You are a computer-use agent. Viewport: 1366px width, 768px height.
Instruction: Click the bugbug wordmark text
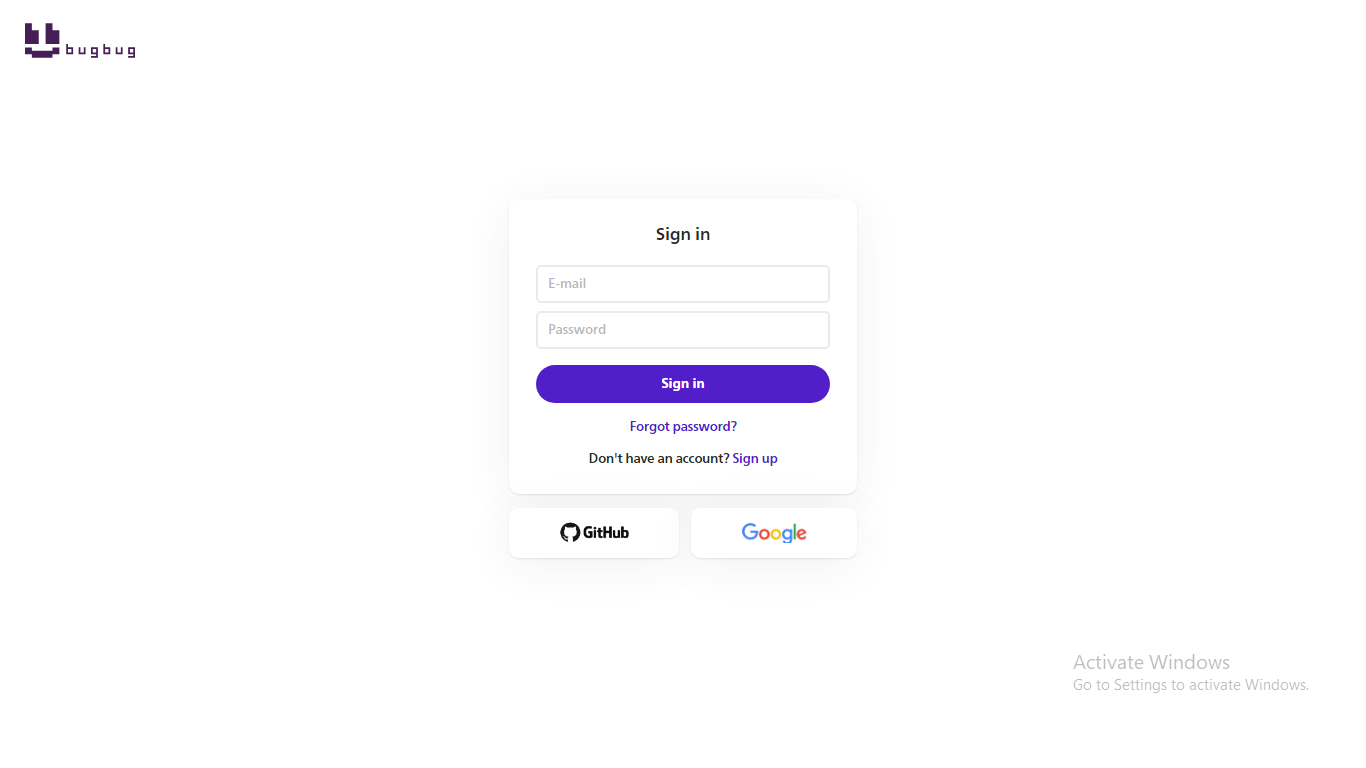(100, 51)
